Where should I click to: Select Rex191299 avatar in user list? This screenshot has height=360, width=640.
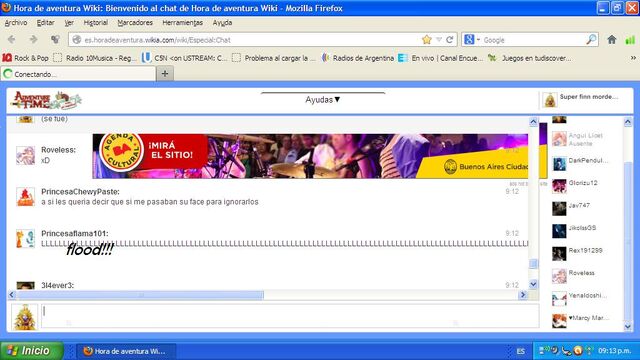click(x=559, y=253)
